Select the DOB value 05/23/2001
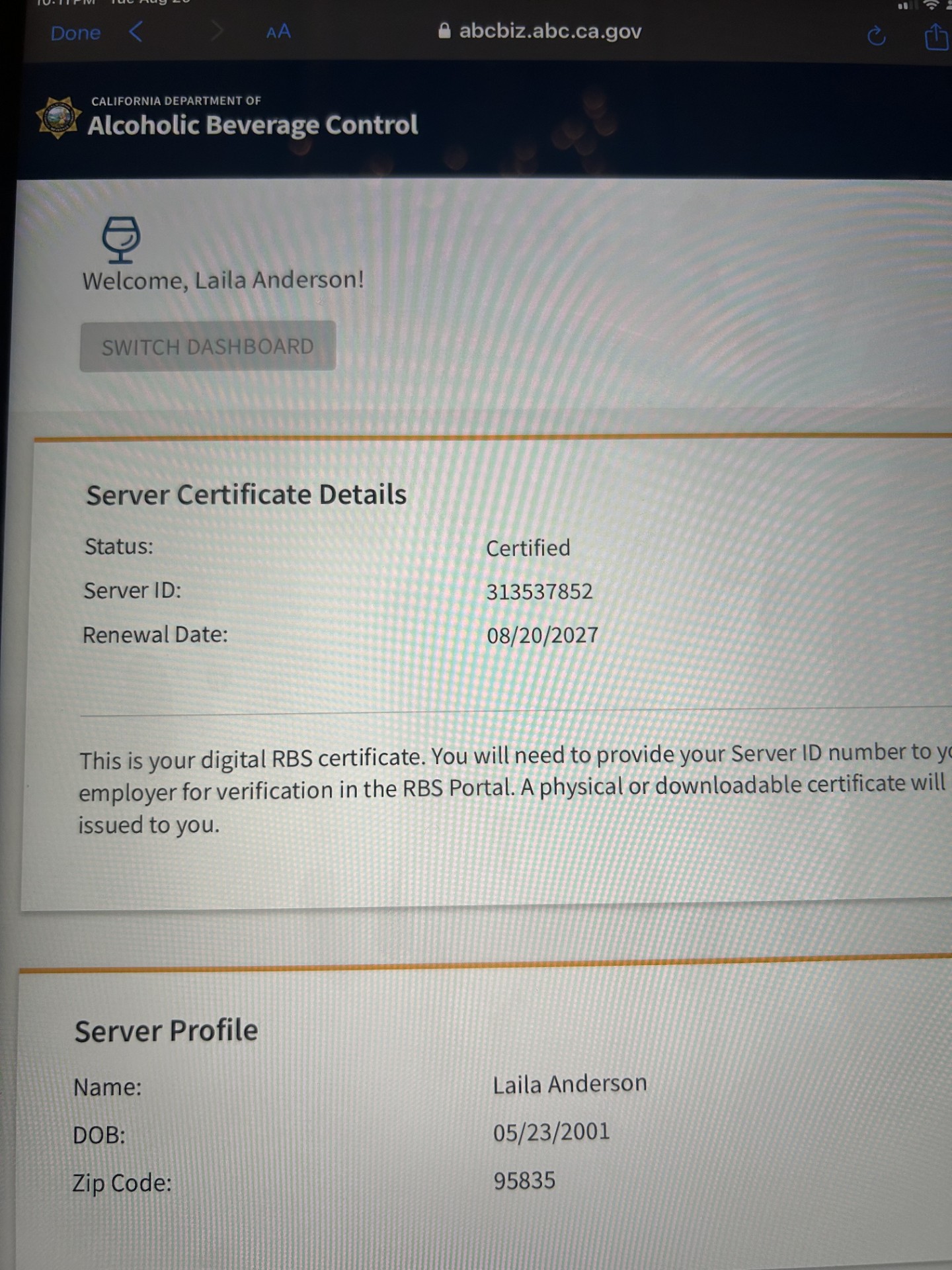Screen dimensions: 952x1270 (x=551, y=1132)
